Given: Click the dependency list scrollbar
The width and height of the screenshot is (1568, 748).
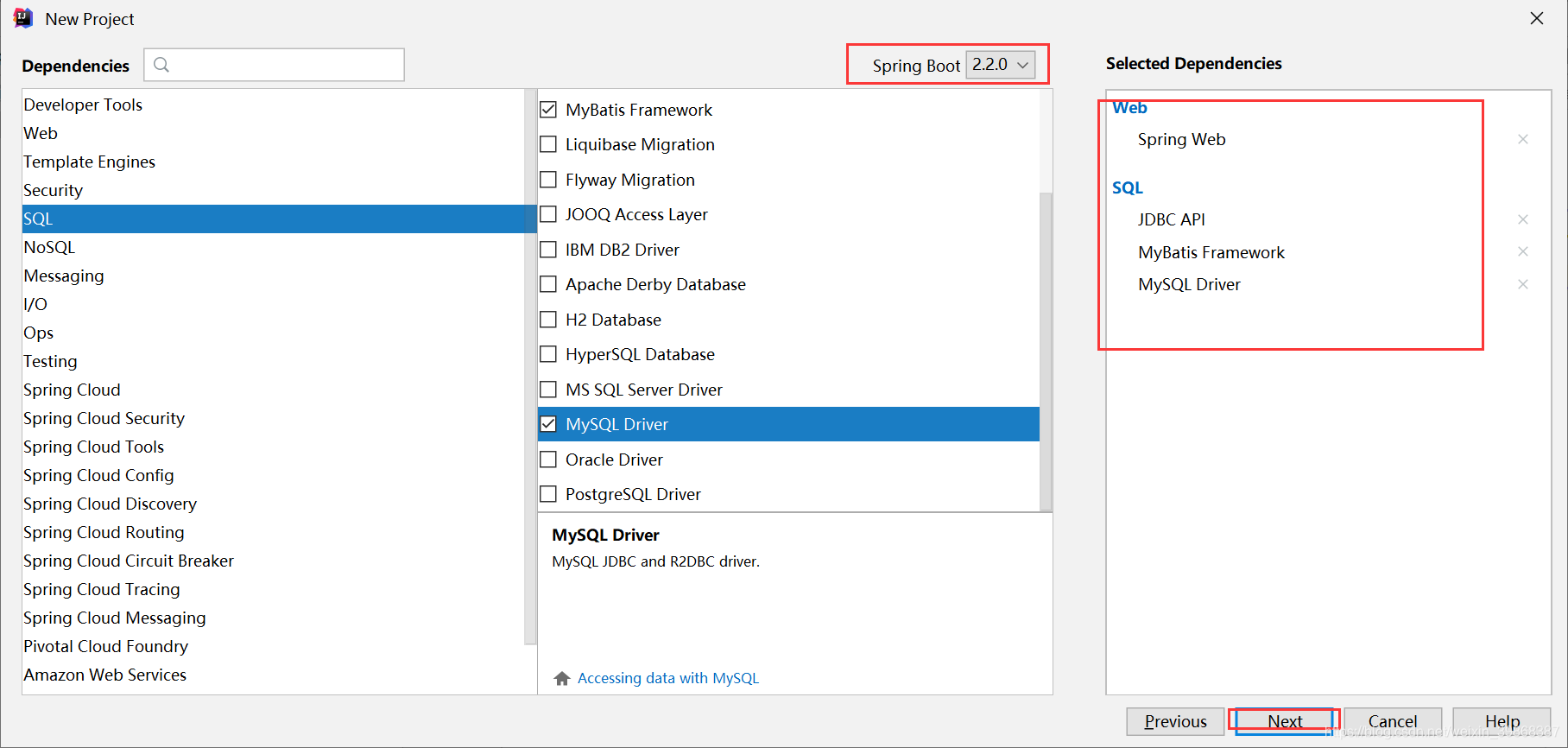Looking at the screenshot, I should coord(1046,350).
